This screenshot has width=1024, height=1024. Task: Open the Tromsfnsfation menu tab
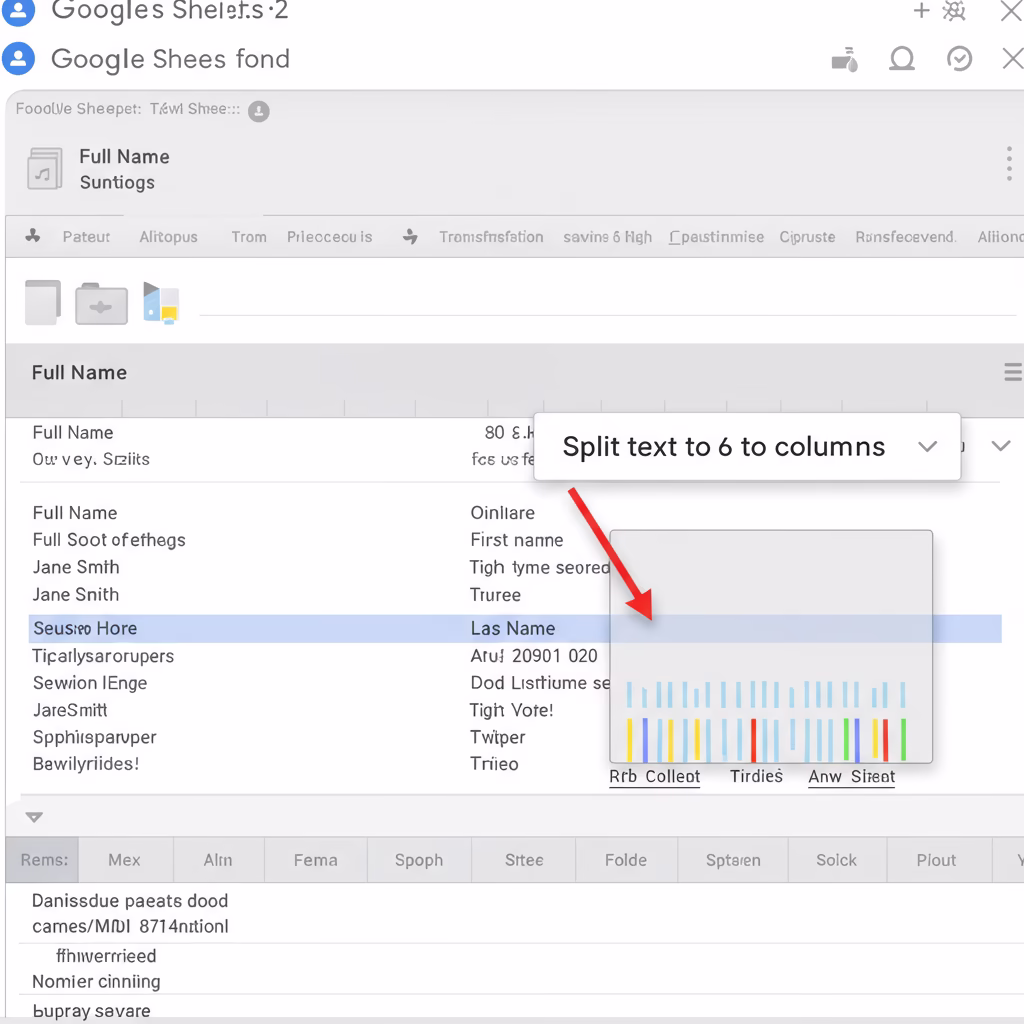(x=491, y=237)
